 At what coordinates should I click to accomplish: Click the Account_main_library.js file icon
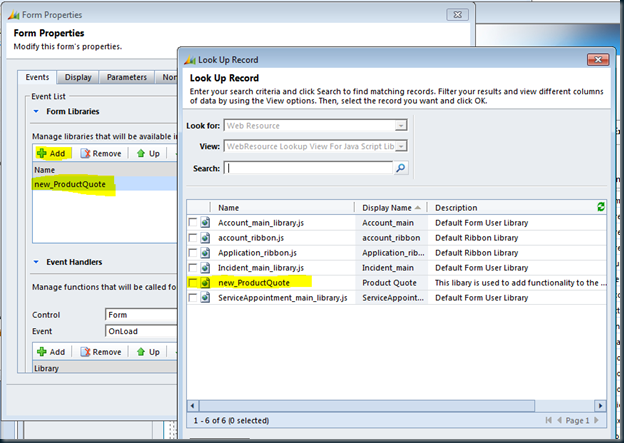[x=206, y=223]
